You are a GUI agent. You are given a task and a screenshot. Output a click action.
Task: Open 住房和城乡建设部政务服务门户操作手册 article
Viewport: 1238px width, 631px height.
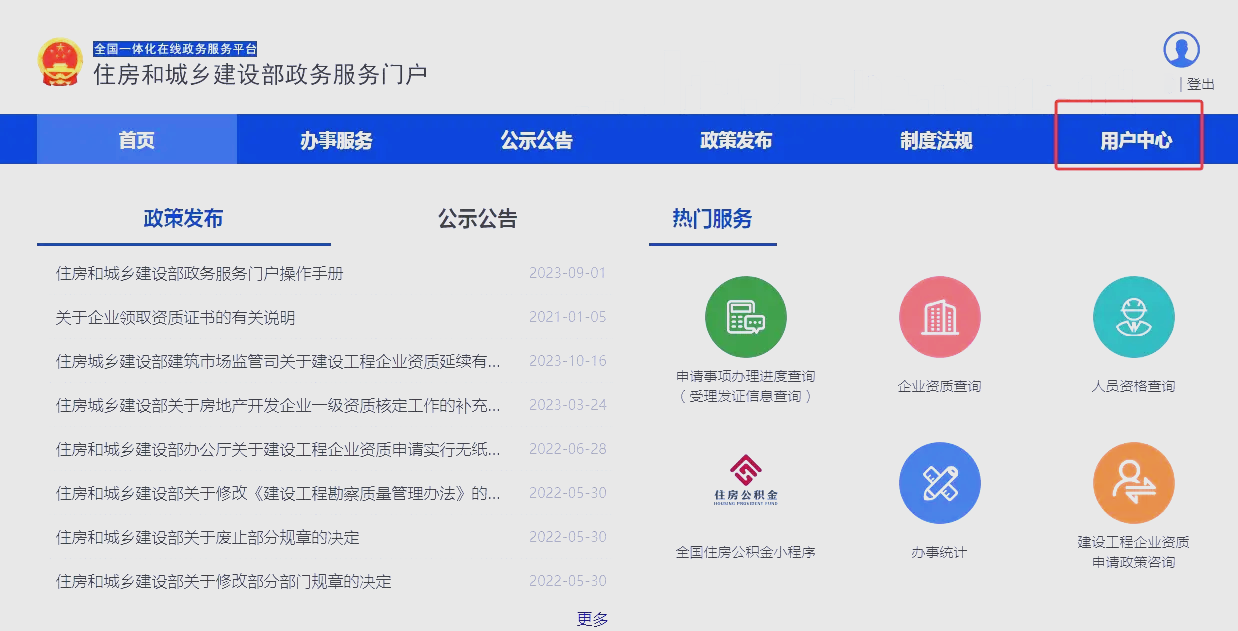pos(200,273)
